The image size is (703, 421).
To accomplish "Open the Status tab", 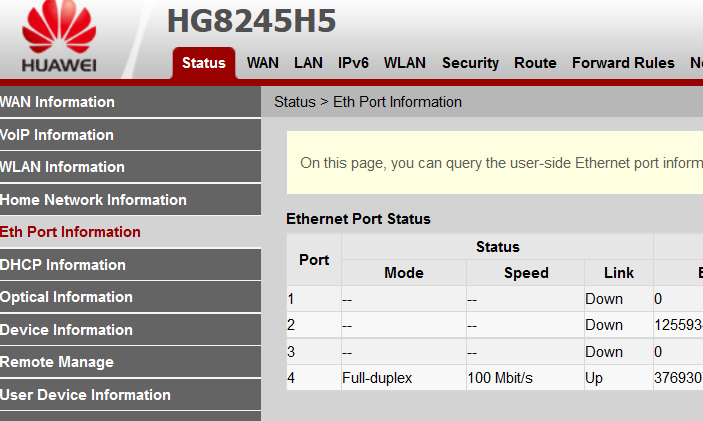I will click(204, 63).
